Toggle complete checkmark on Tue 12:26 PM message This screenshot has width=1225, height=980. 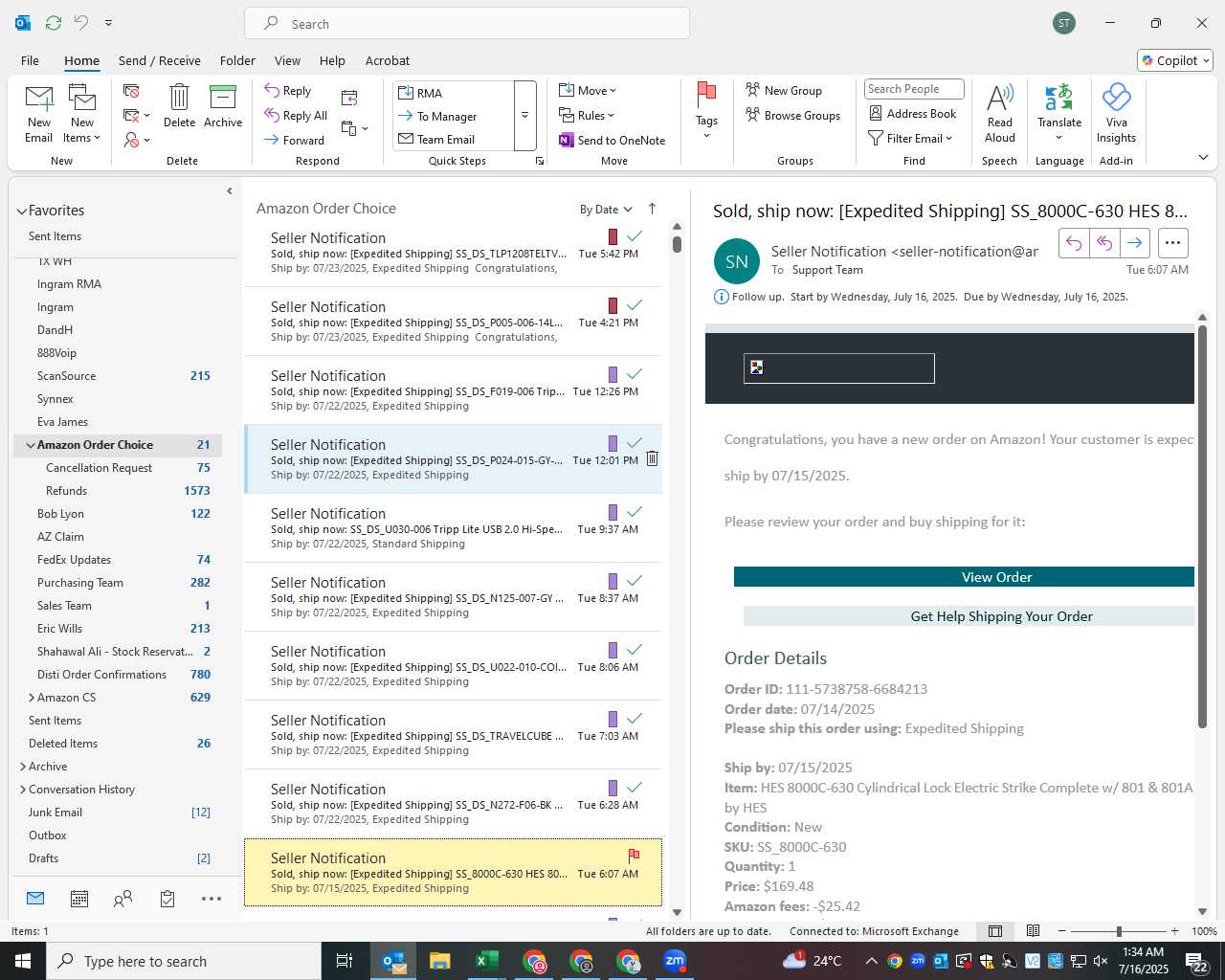[x=634, y=373]
